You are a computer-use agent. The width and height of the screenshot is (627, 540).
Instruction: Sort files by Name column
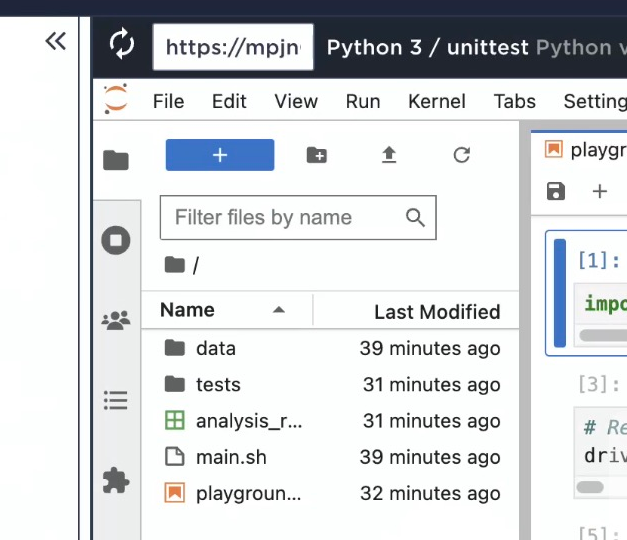[187, 310]
